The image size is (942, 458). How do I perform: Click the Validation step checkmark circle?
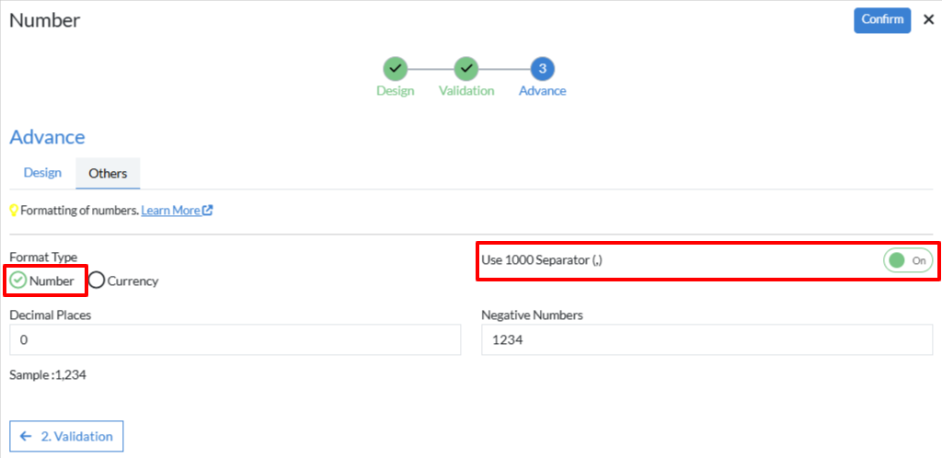point(466,68)
